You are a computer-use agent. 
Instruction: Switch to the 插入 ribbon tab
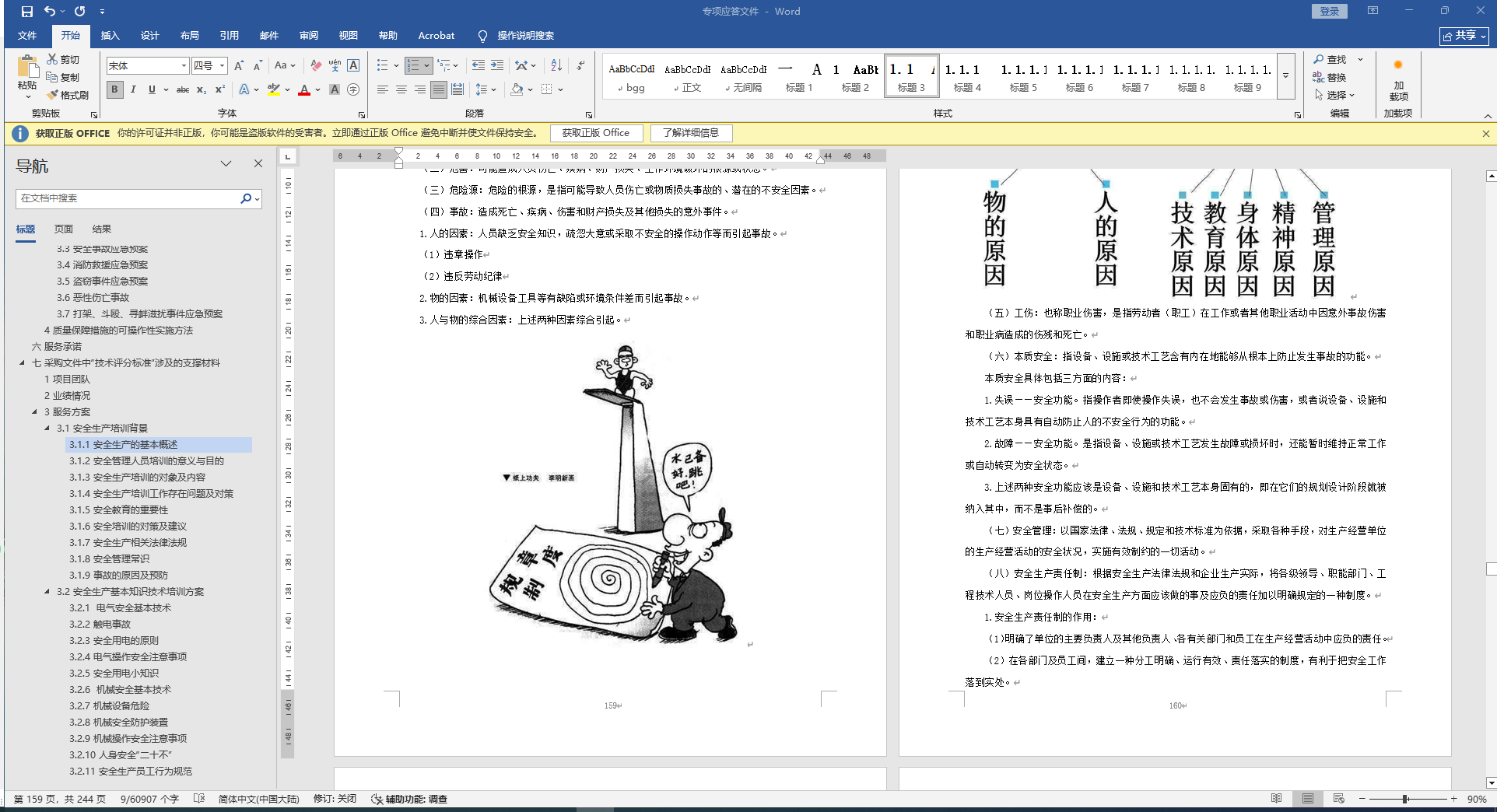pos(110,36)
